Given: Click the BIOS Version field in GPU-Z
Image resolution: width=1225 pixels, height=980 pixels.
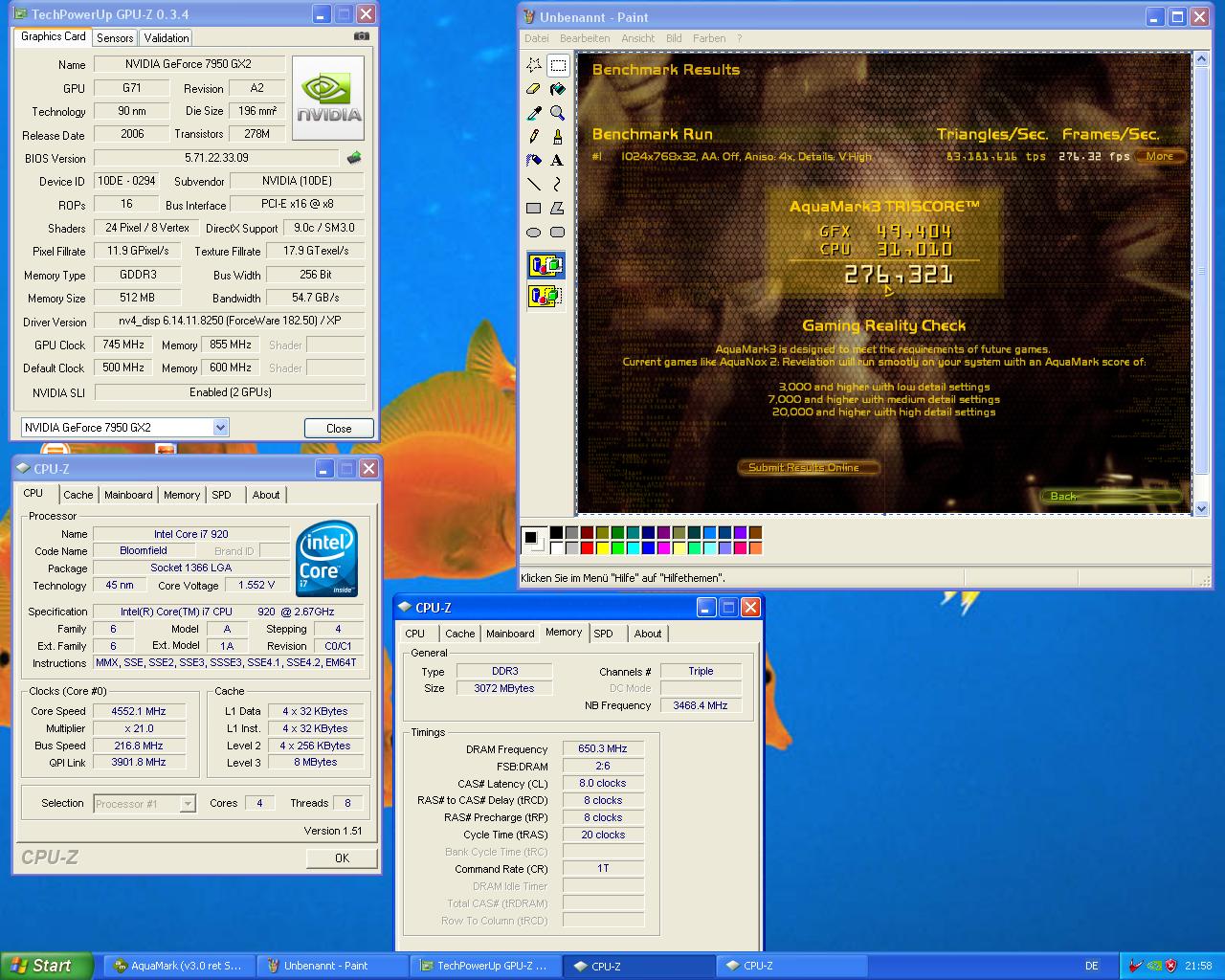Looking at the screenshot, I should point(216,158).
